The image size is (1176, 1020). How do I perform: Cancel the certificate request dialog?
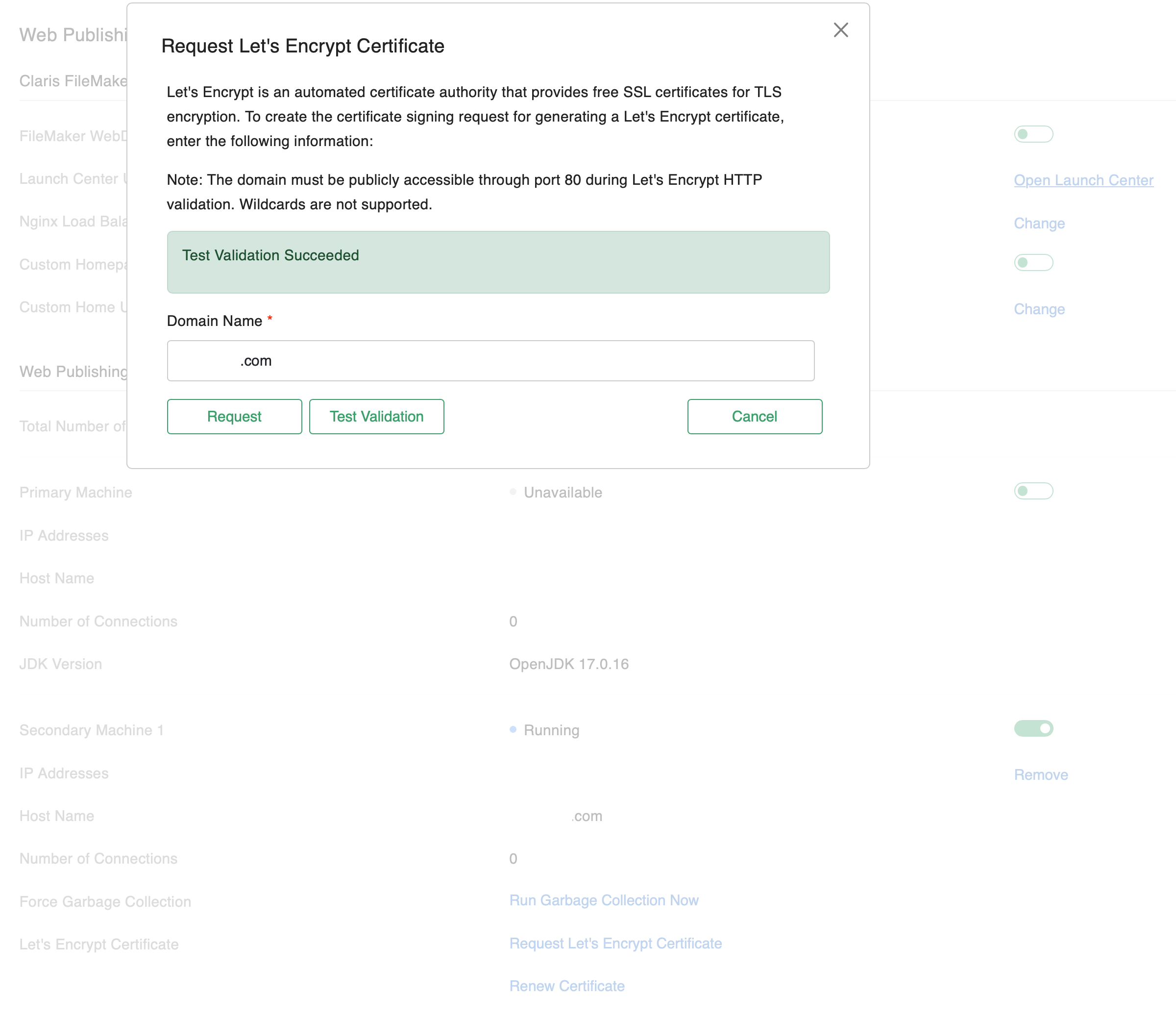755,416
